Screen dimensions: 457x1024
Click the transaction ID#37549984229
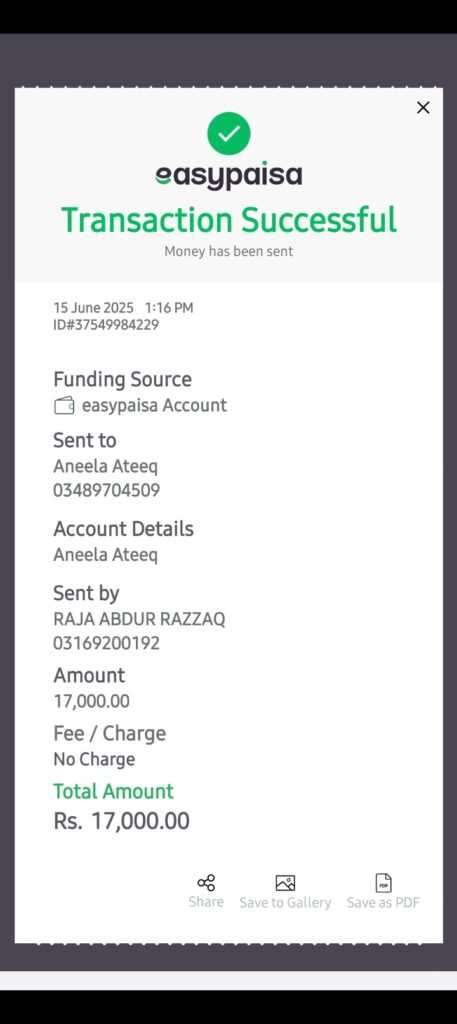(106, 325)
